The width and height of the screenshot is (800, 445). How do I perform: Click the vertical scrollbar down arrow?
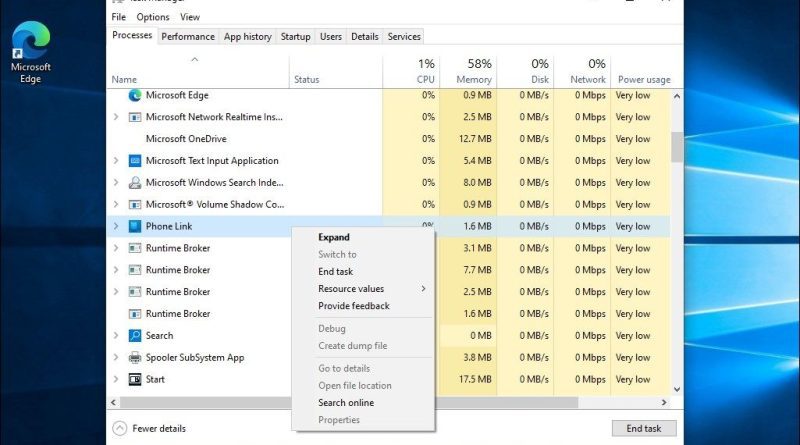[x=677, y=389]
